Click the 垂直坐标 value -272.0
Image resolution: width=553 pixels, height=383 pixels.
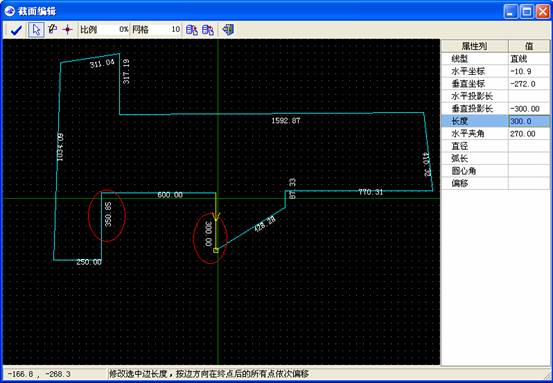pyautogui.click(x=529, y=84)
